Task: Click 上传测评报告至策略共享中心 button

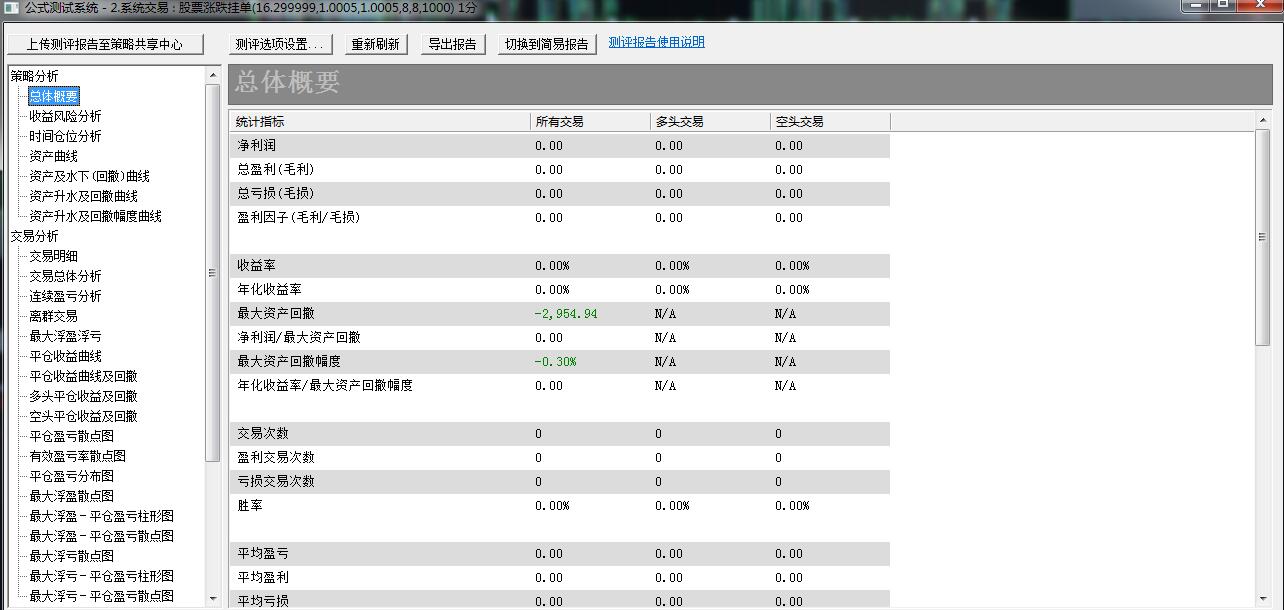Action: [105, 44]
